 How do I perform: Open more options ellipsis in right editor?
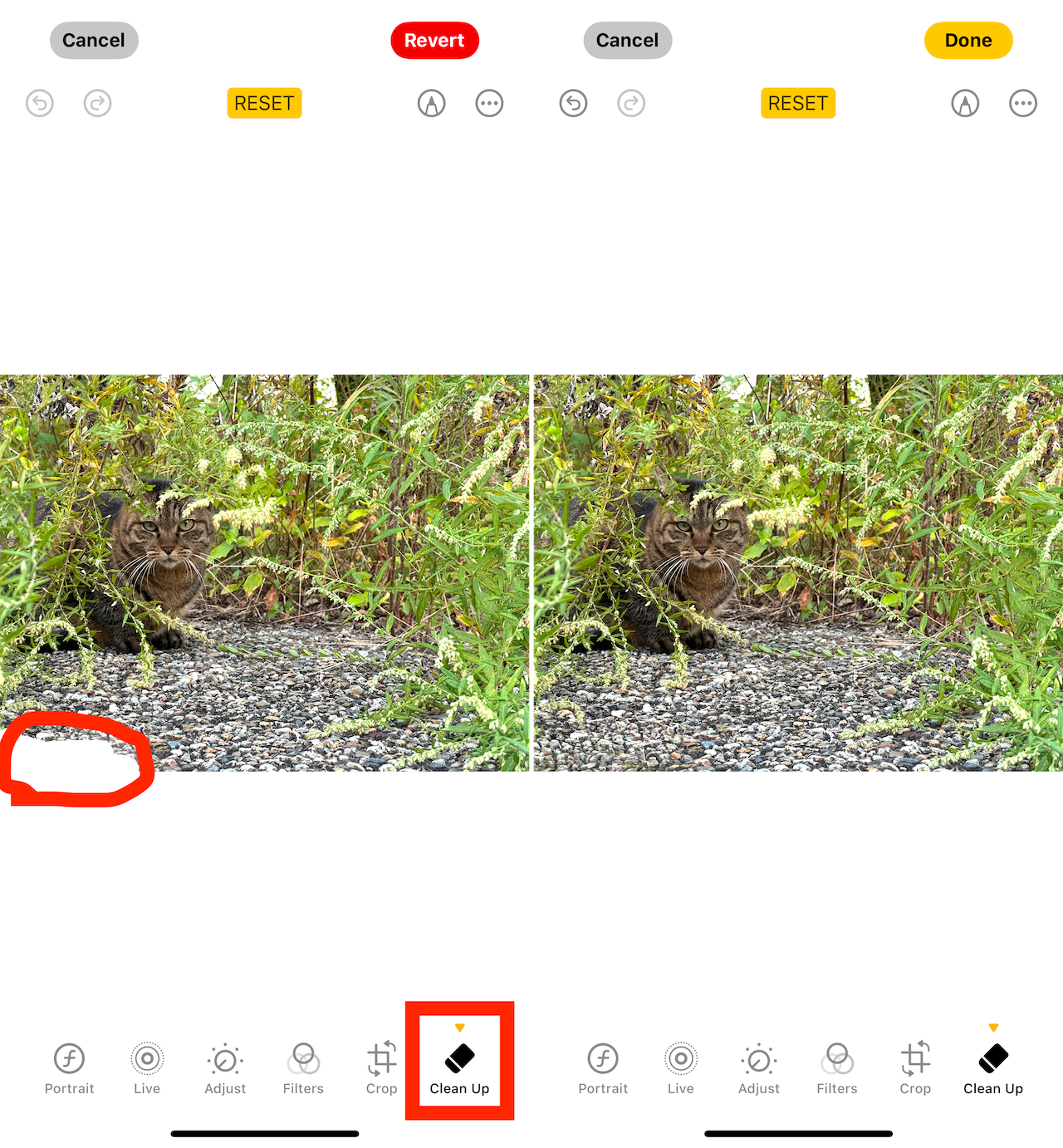pos(1023,103)
